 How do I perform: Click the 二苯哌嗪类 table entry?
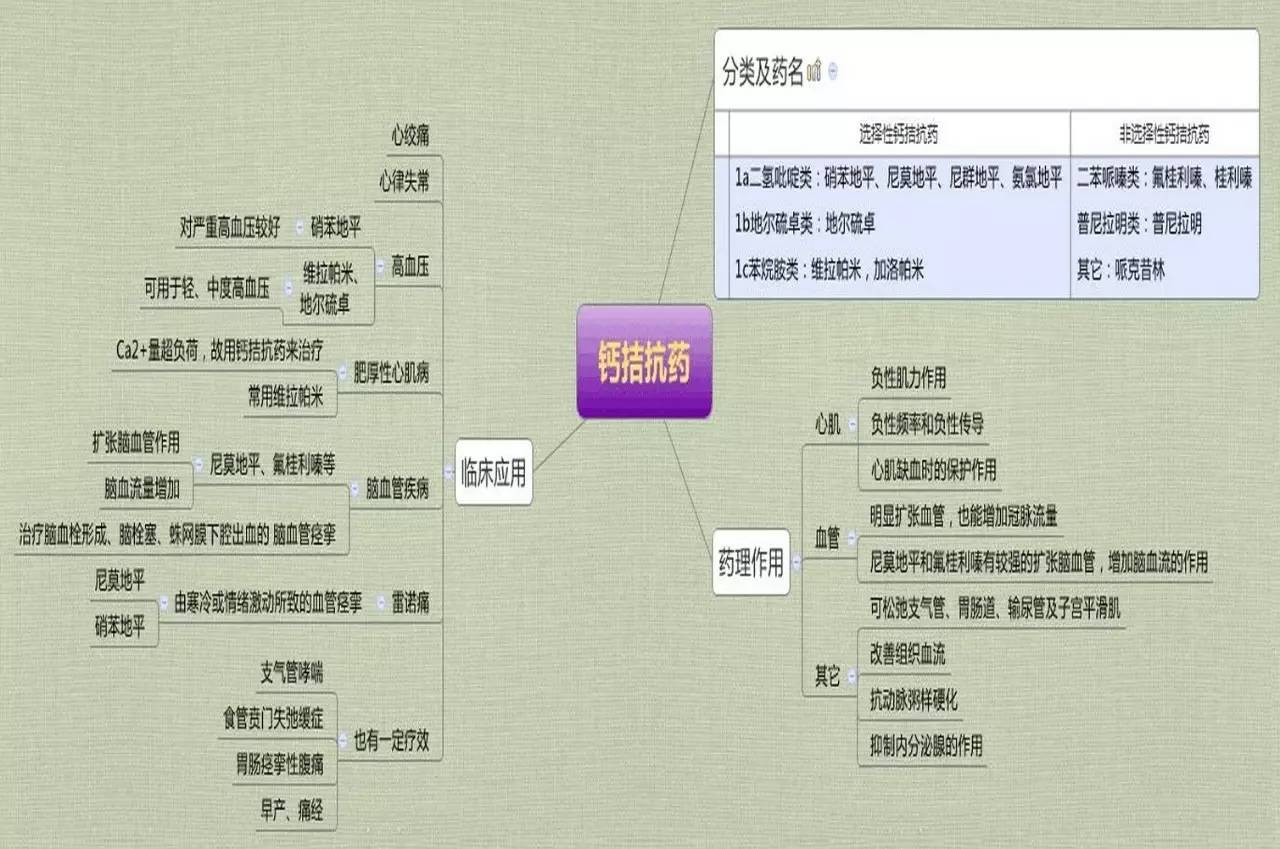1164,179
